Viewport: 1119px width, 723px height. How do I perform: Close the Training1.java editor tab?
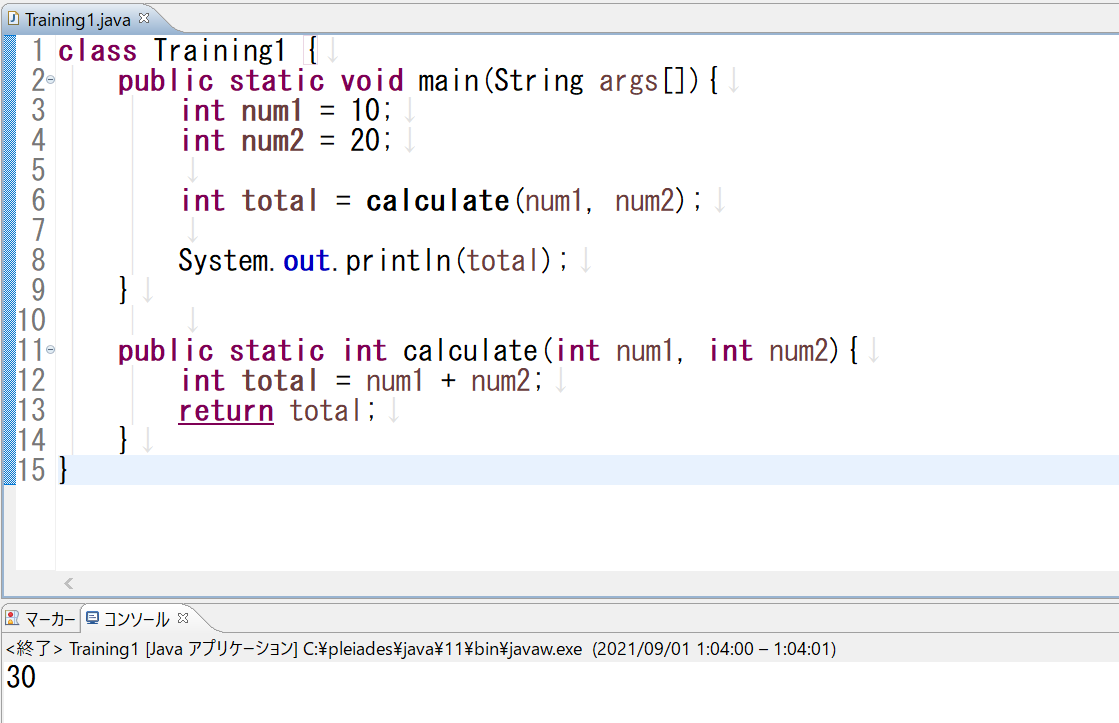pyautogui.click(x=143, y=18)
